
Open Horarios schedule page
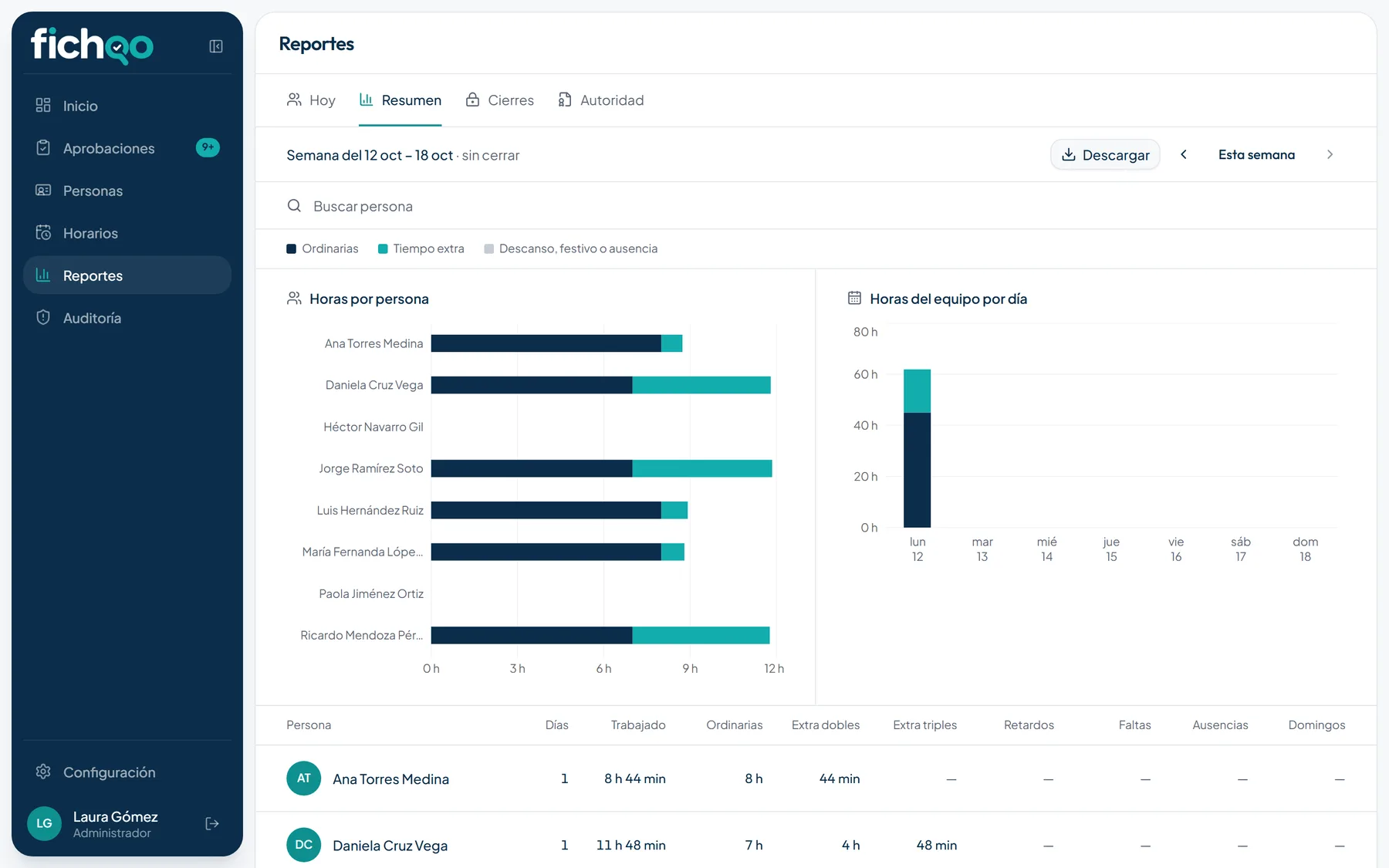click(x=127, y=233)
